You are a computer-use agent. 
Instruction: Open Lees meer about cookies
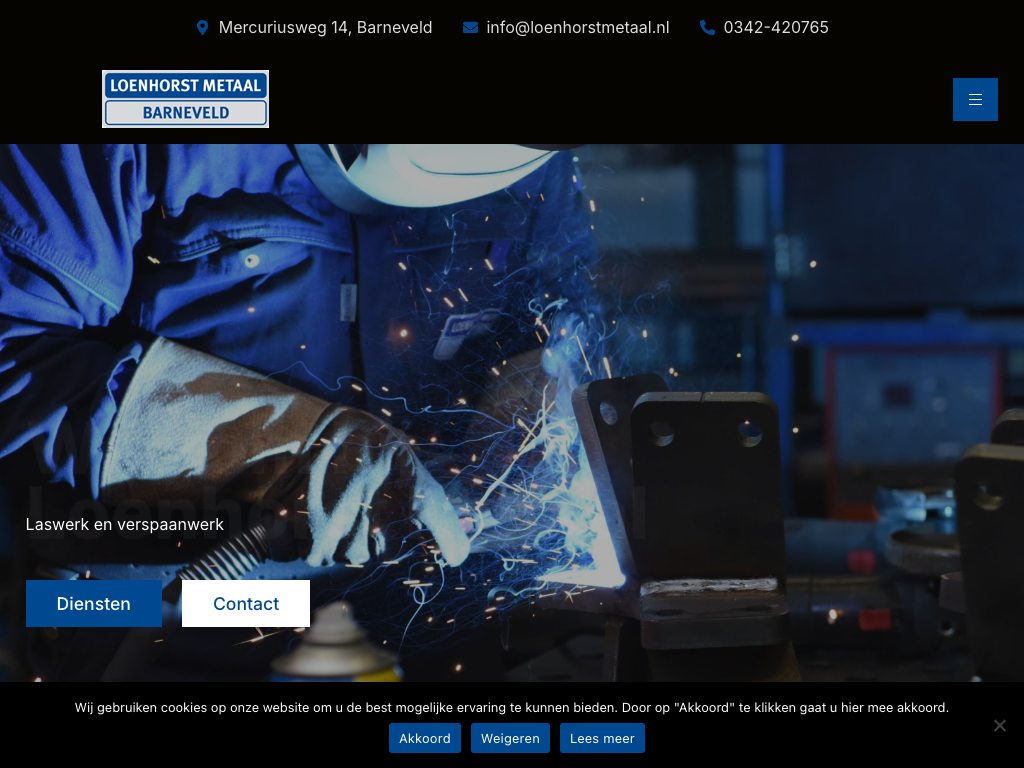point(602,738)
